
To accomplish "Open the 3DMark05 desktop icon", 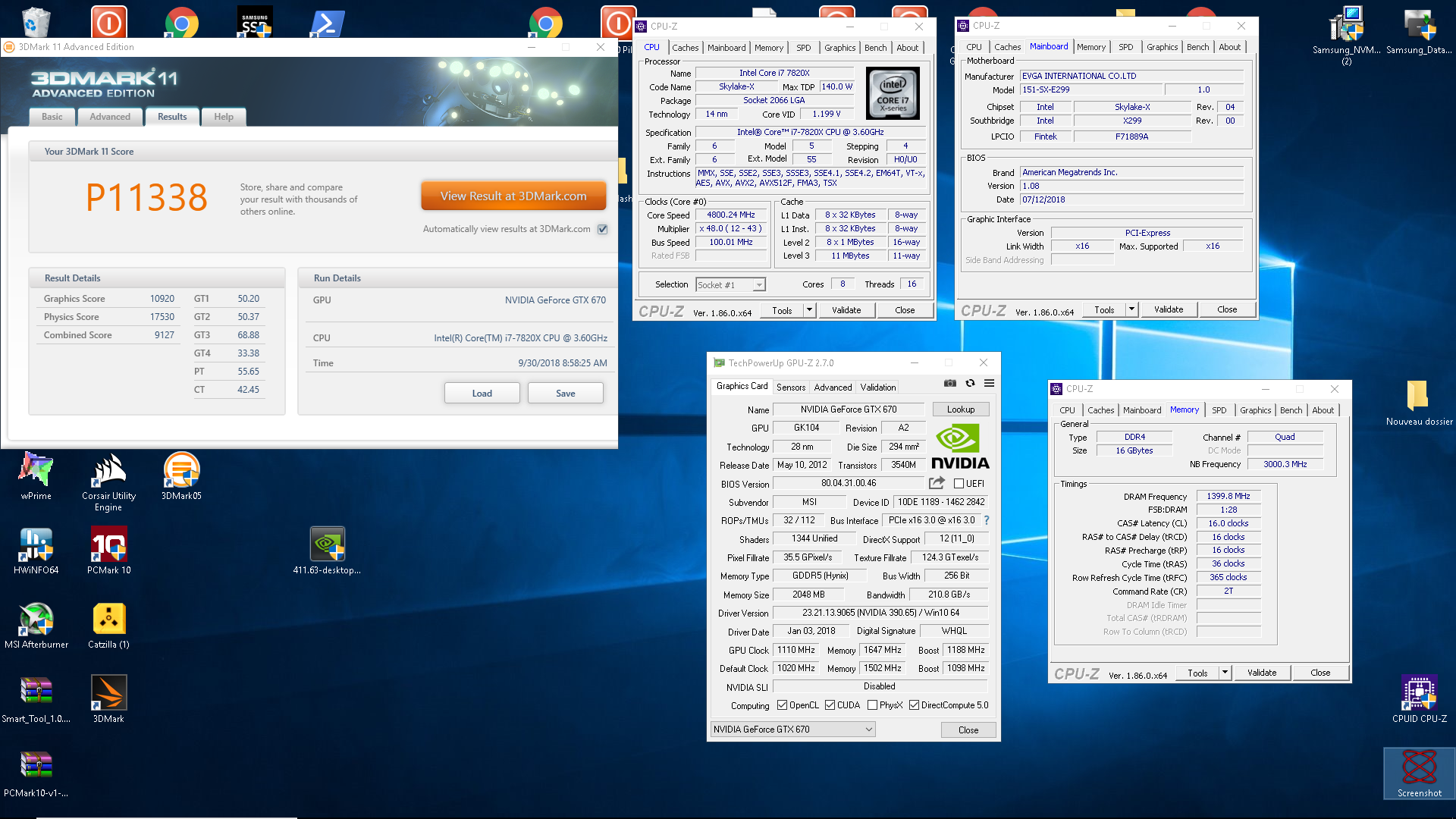I will click(x=181, y=476).
